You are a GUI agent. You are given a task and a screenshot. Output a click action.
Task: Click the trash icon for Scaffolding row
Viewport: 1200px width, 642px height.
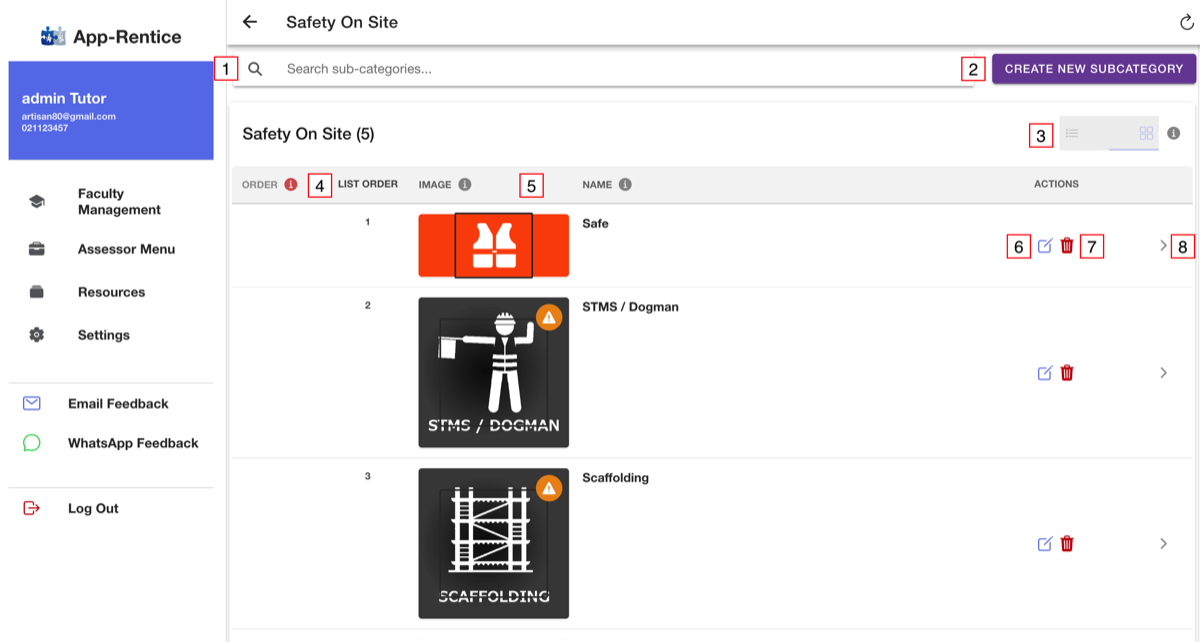(x=1067, y=544)
